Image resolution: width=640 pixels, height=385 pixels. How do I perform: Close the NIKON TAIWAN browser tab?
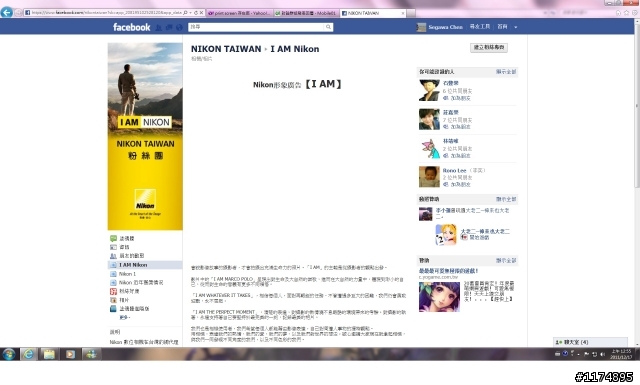403,13
